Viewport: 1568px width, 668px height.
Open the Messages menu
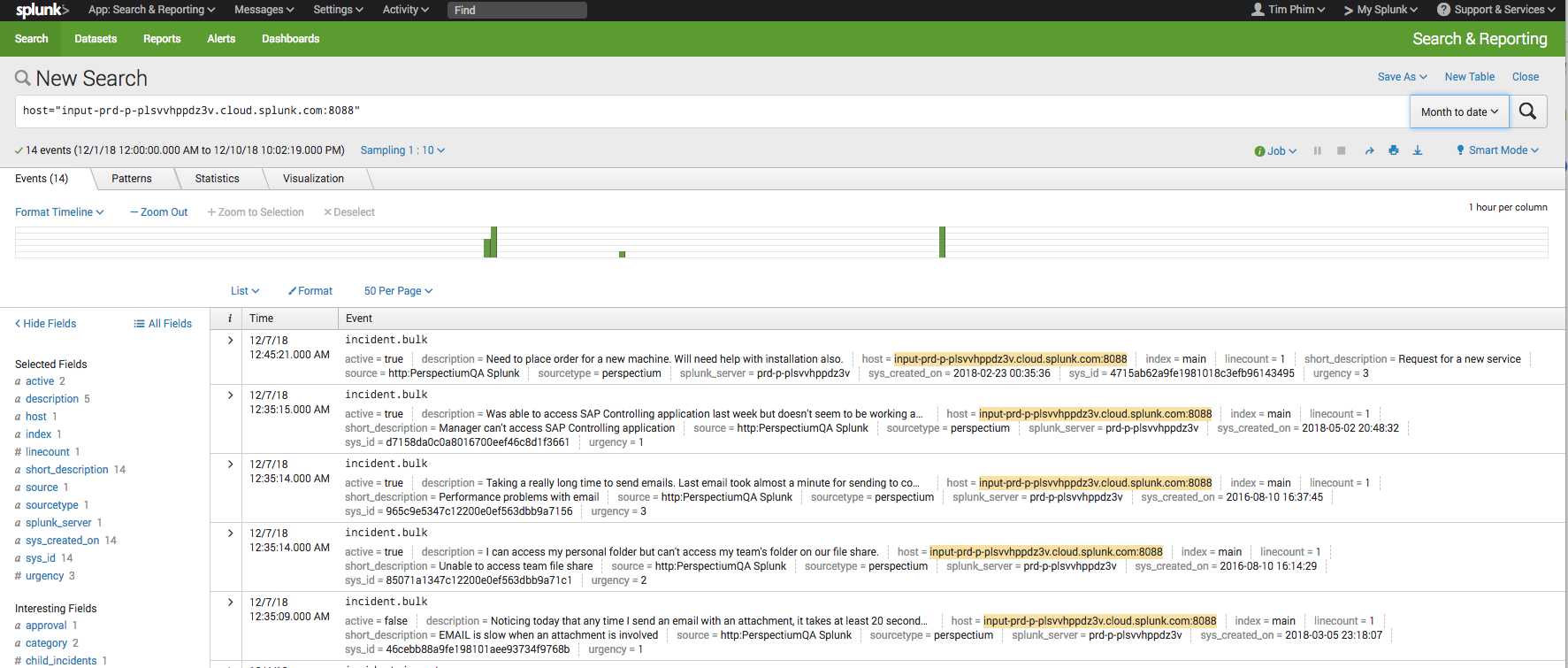click(264, 10)
